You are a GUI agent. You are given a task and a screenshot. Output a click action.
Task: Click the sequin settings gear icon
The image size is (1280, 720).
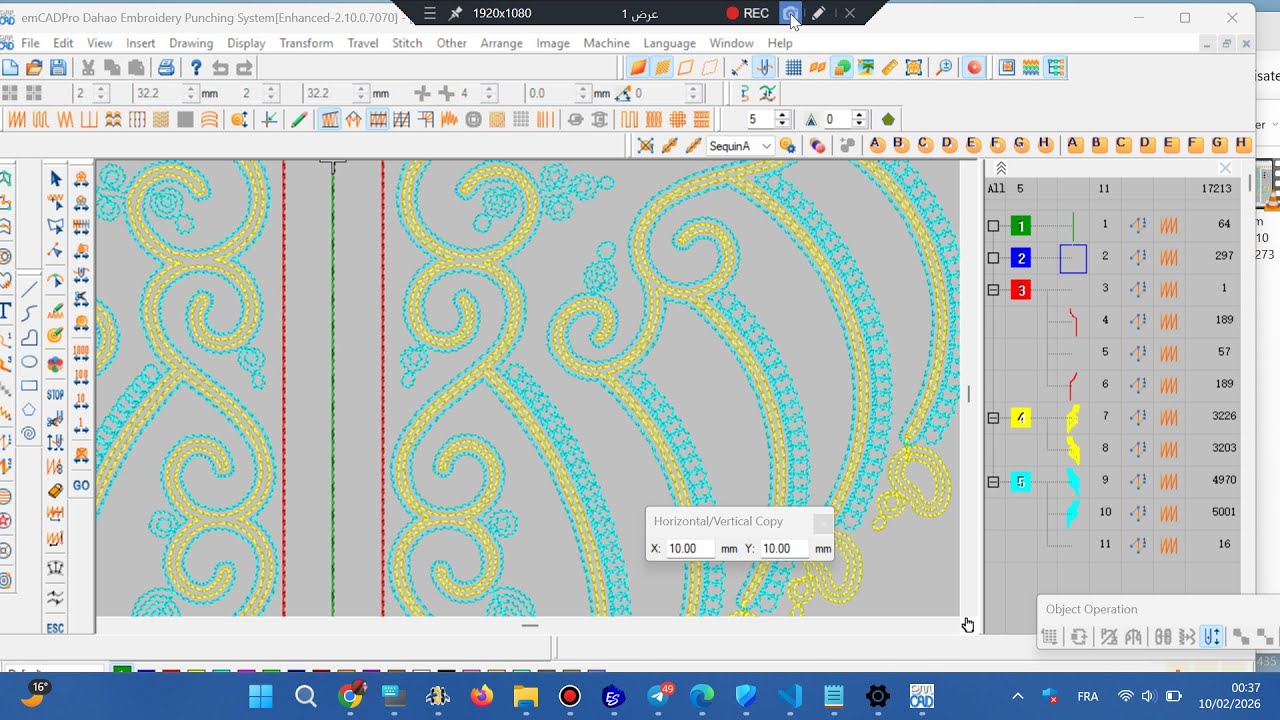pyautogui.click(x=787, y=146)
